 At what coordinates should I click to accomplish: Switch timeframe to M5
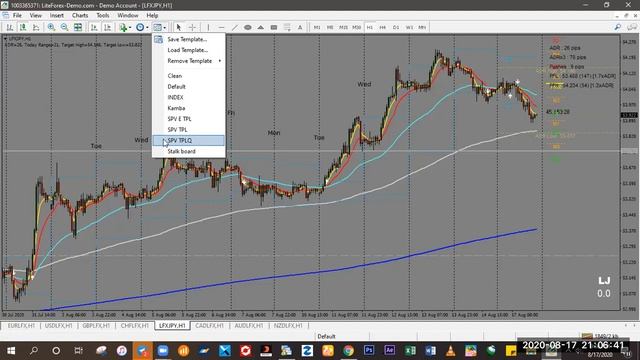[x=330, y=27]
